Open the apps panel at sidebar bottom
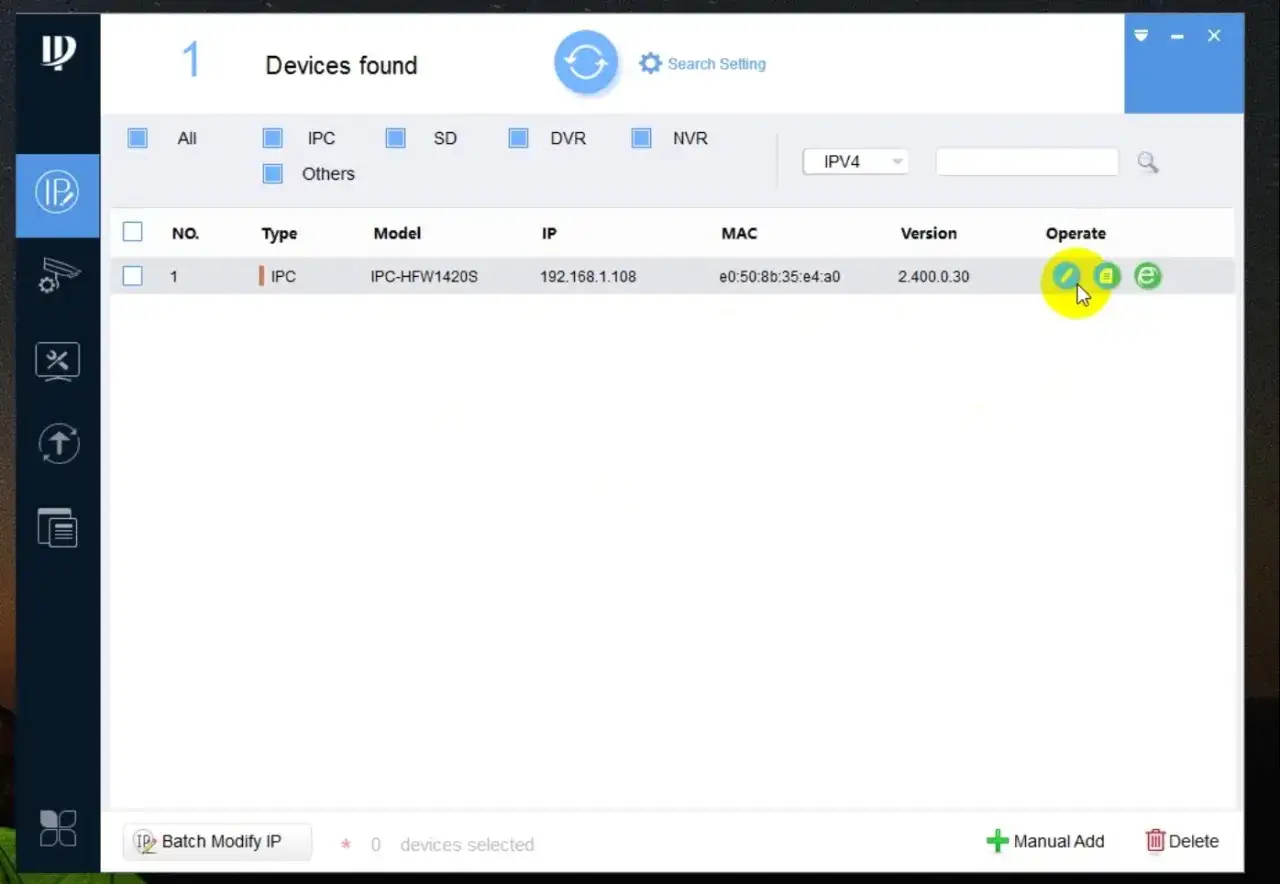 pos(57,828)
